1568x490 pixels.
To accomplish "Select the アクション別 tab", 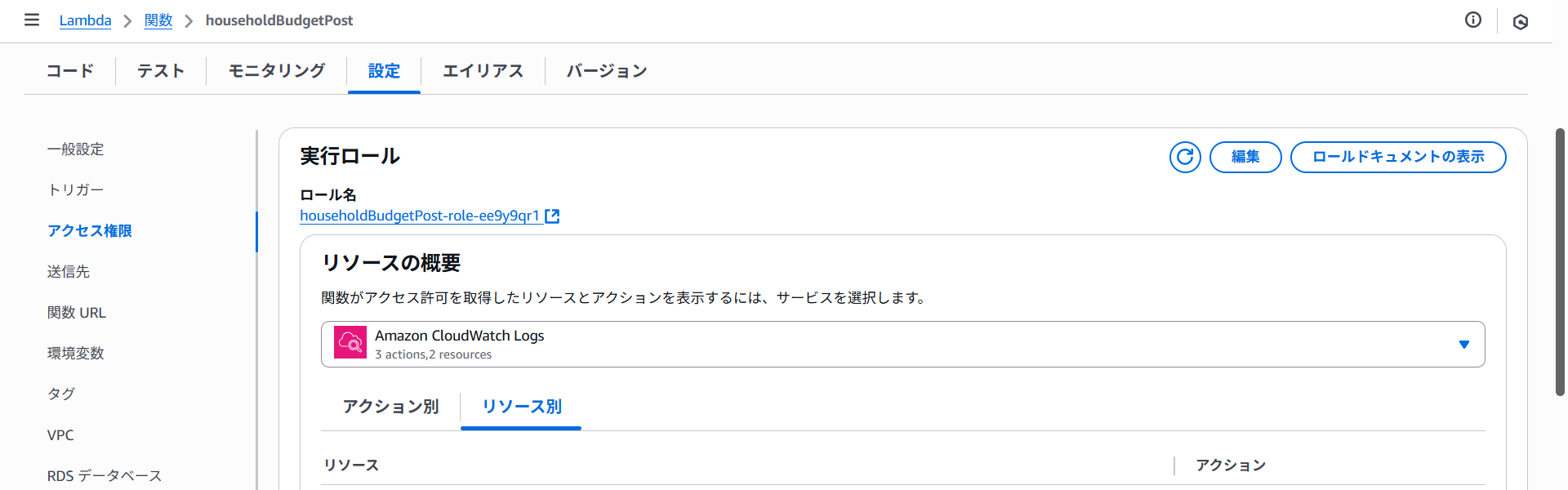I will 390,407.
